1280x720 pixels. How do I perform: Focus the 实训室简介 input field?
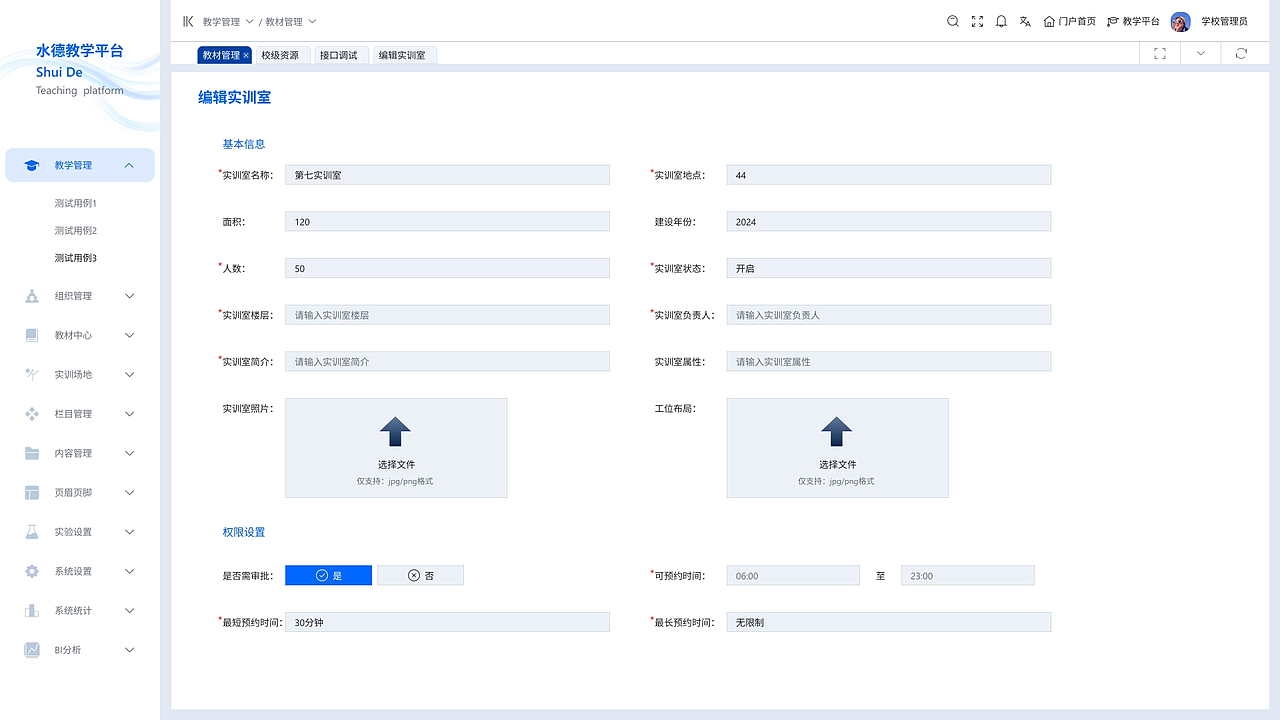pyautogui.click(x=447, y=361)
